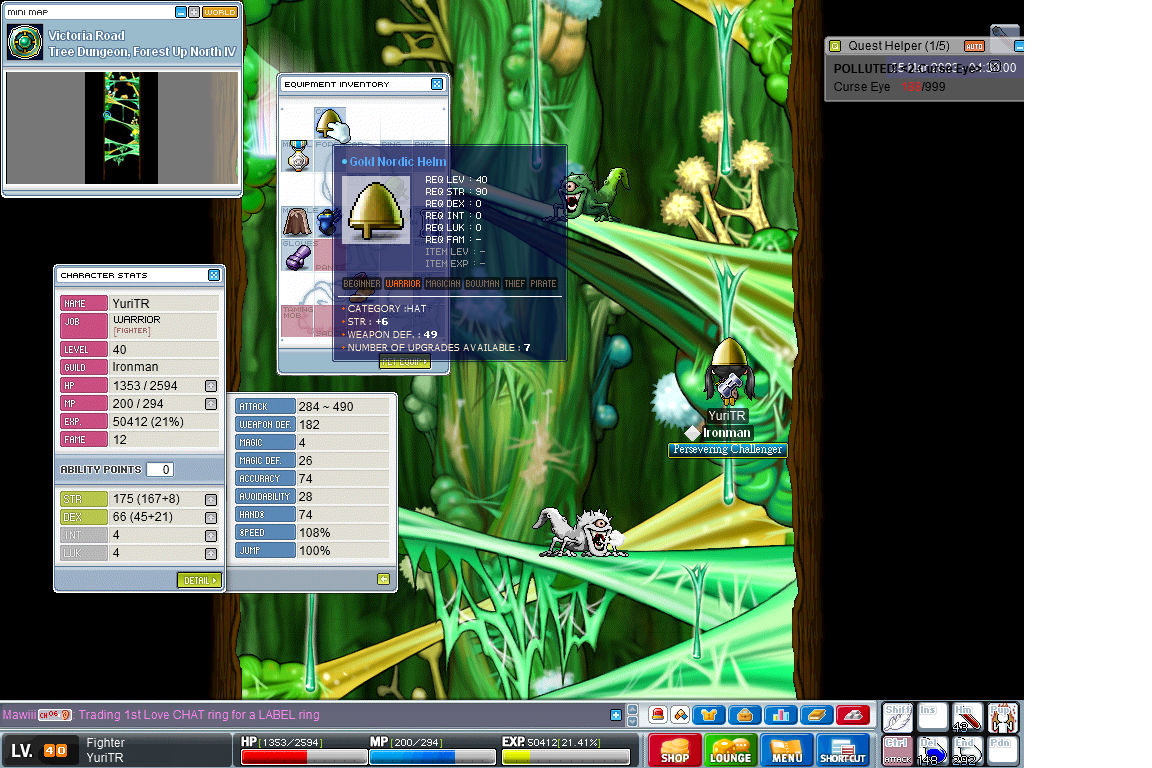Open the World map from mini map

click(x=220, y=13)
